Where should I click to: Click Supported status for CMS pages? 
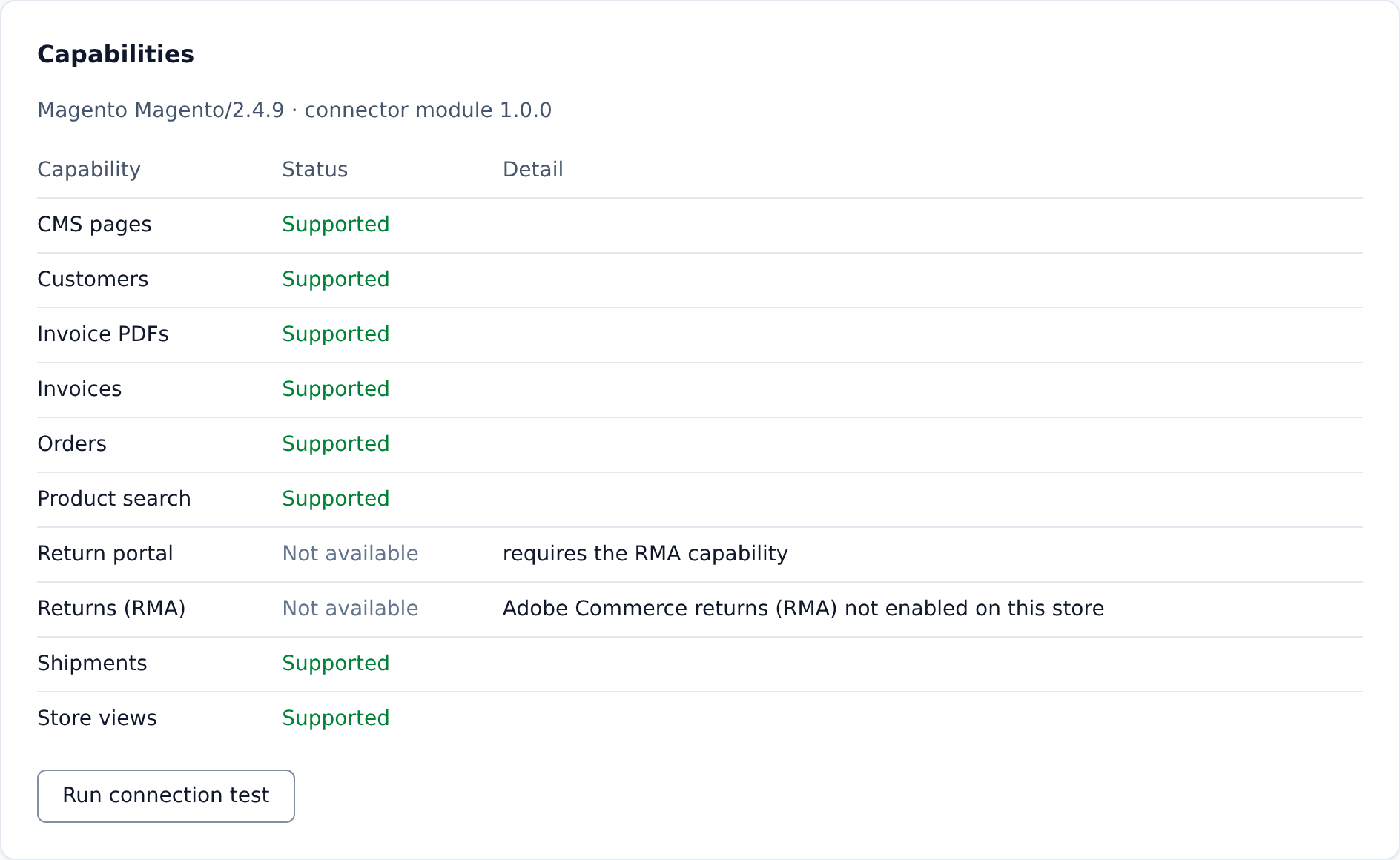click(336, 225)
